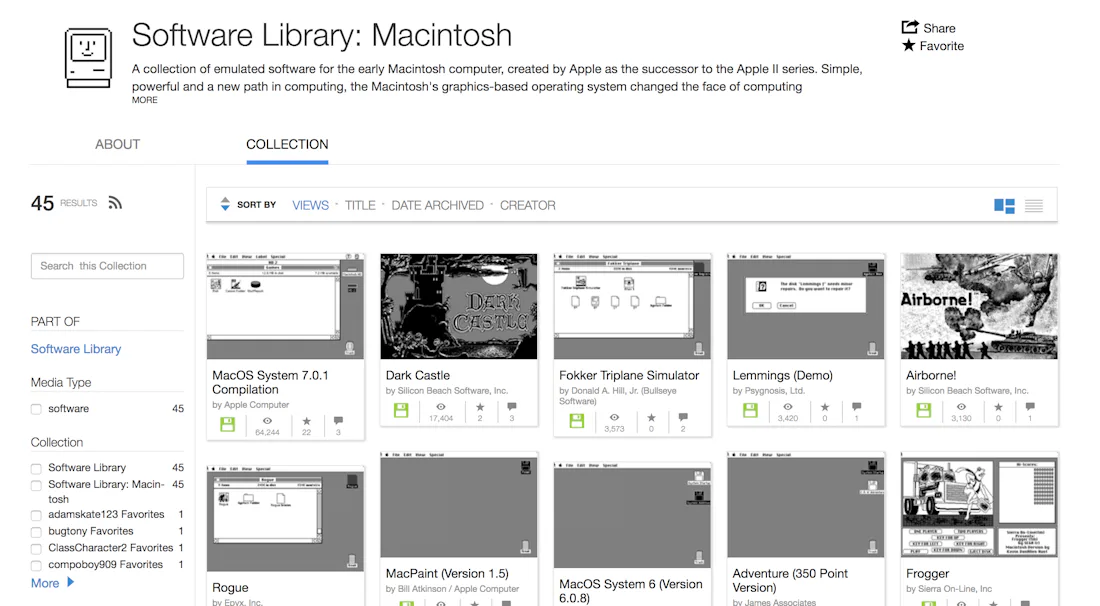This screenshot has width=1100, height=606.
Task: Sort by TITLE
Action: coord(360,206)
